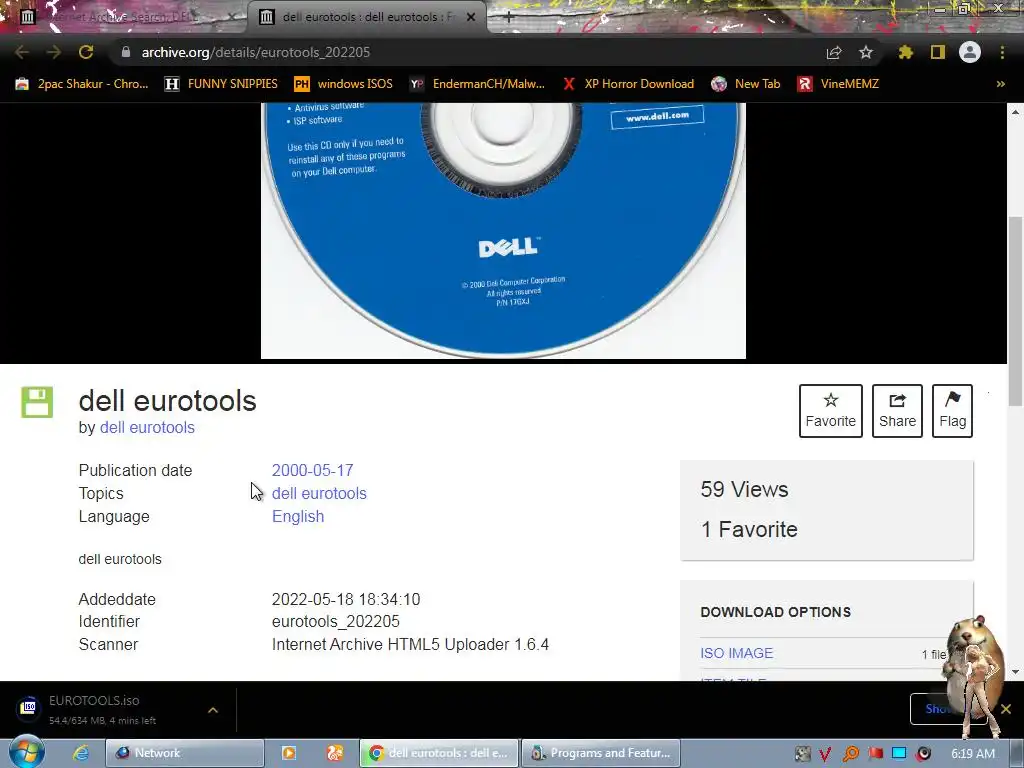
Task: Bookmark this page with star icon
Action: coord(865,52)
